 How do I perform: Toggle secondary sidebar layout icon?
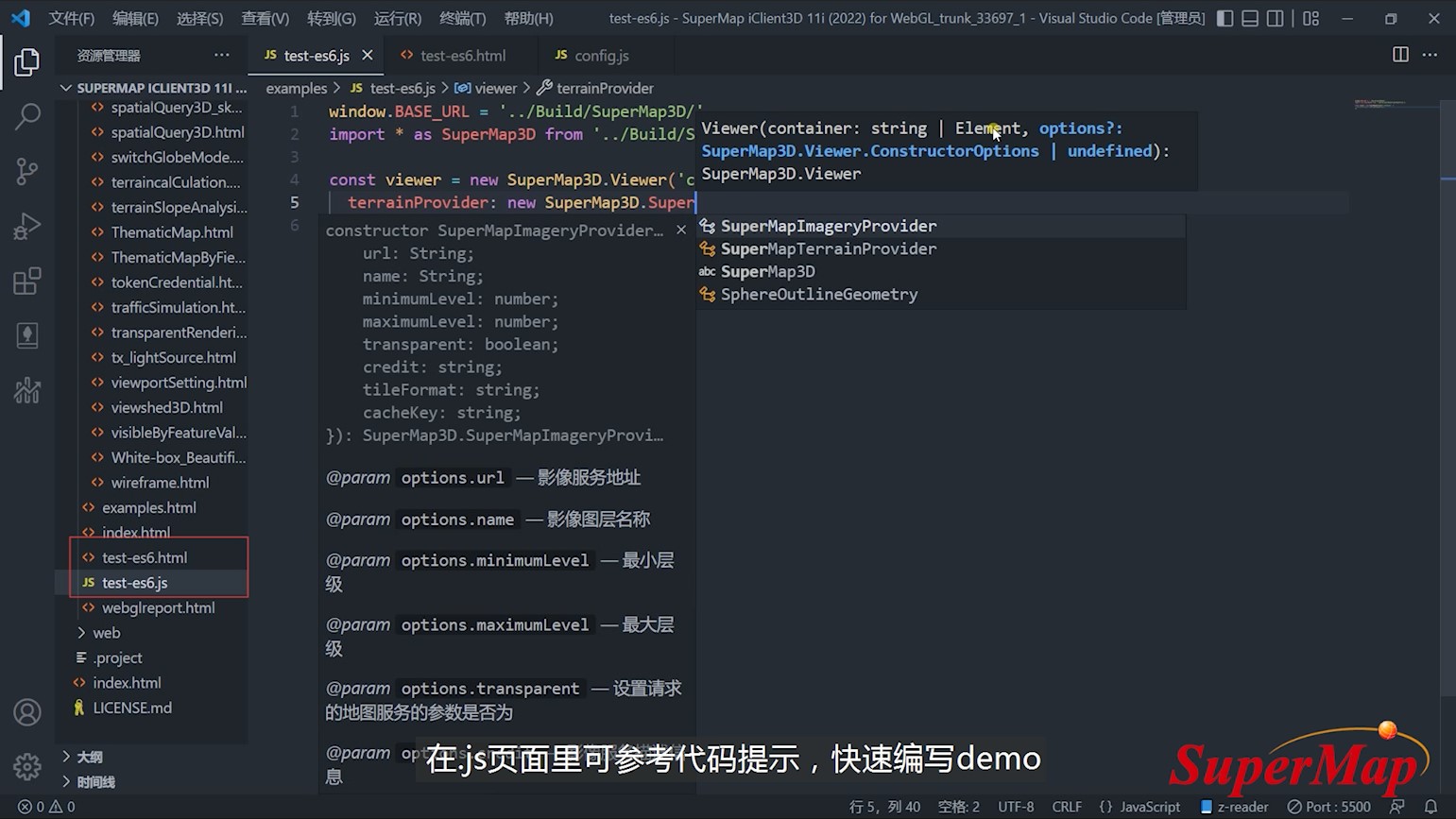1276,18
